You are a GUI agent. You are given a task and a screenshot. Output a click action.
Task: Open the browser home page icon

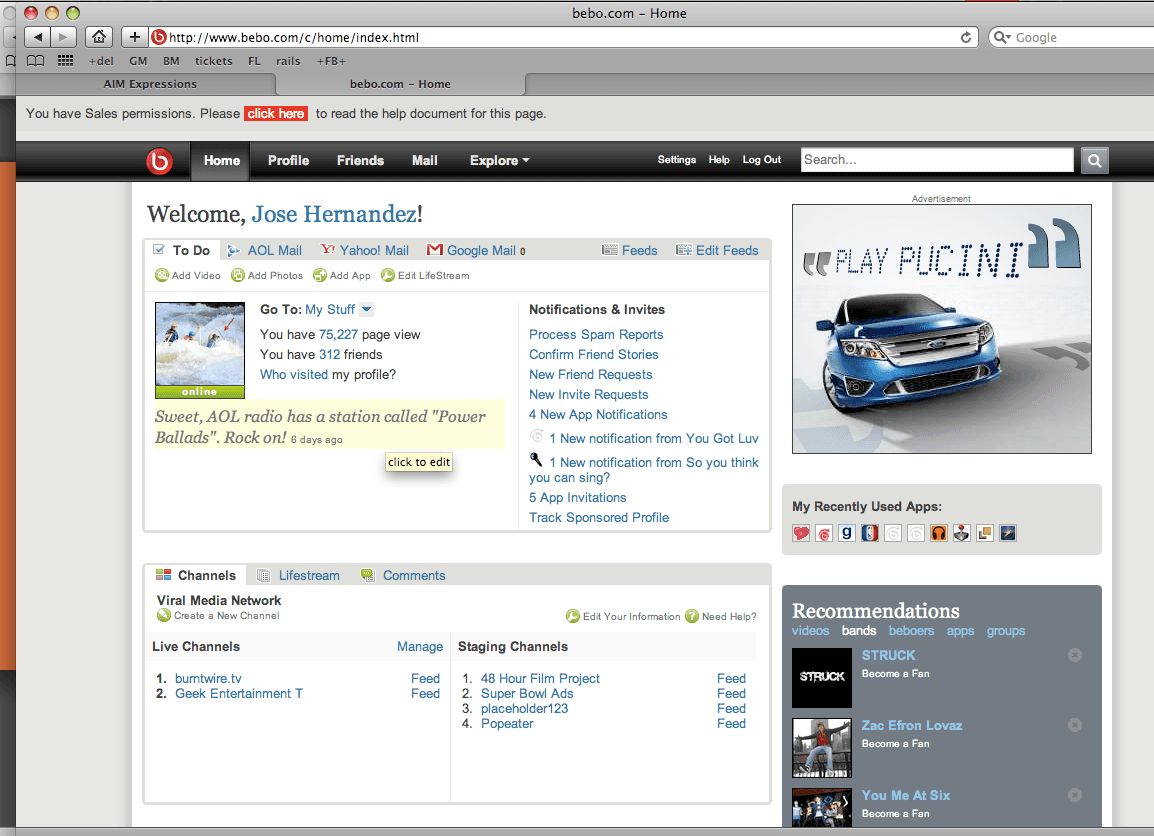coord(99,37)
